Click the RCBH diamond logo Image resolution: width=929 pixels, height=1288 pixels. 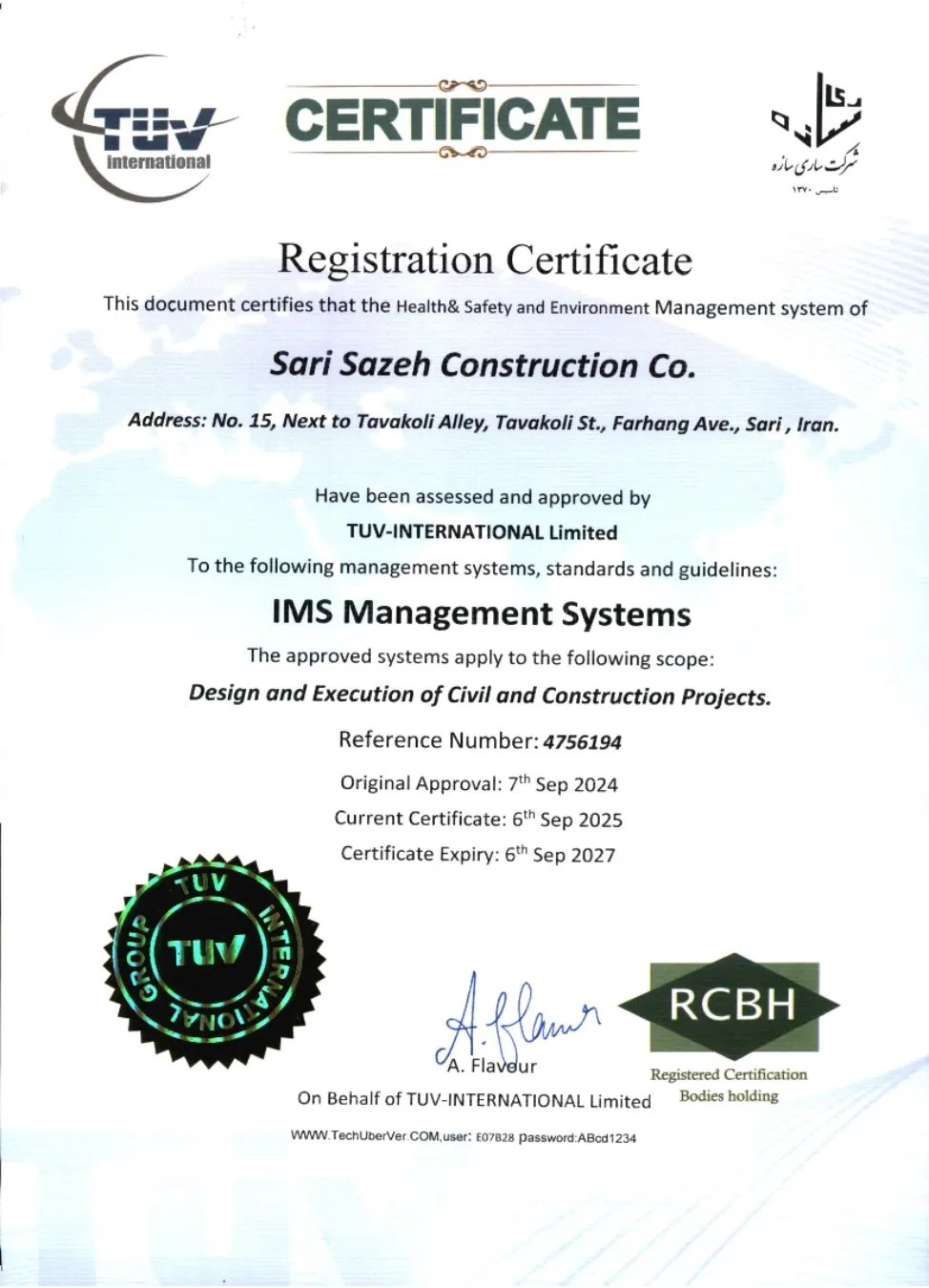730,1006
